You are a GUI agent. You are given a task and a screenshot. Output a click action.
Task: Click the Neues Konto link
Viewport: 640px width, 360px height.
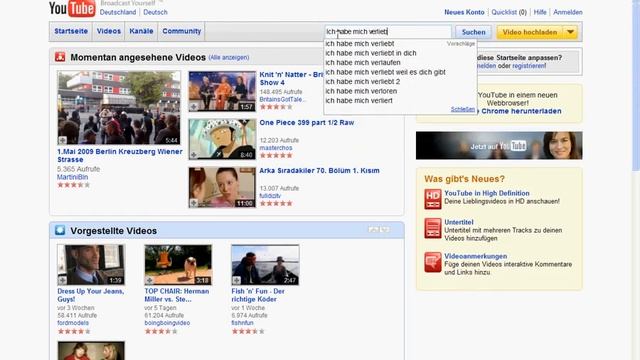coord(464,12)
